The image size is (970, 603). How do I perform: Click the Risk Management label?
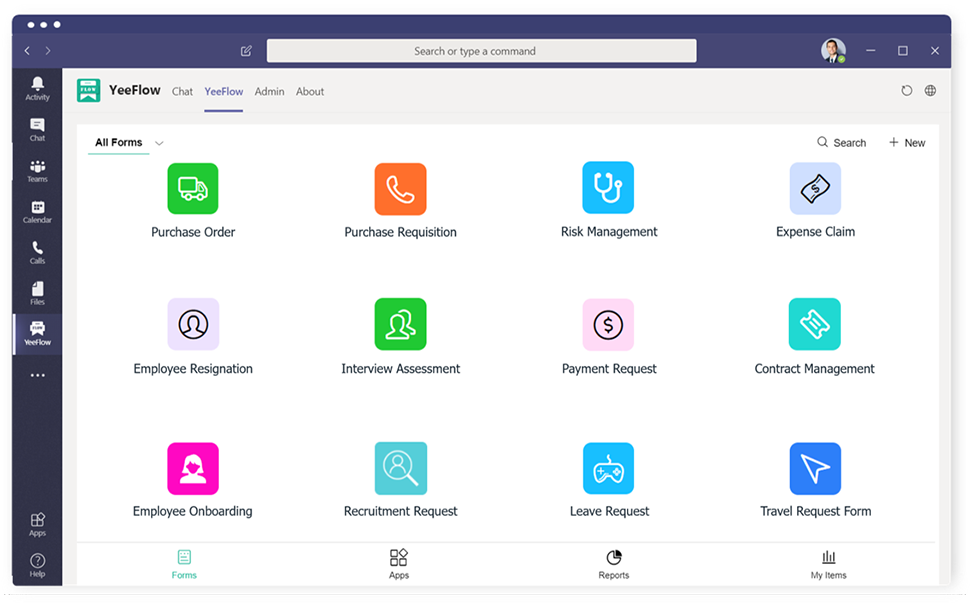coord(609,231)
